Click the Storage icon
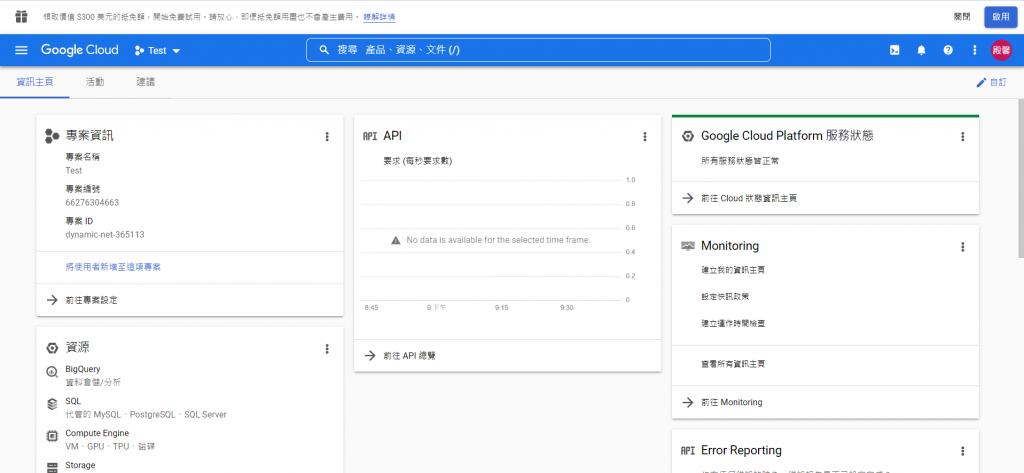 (52, 467)
